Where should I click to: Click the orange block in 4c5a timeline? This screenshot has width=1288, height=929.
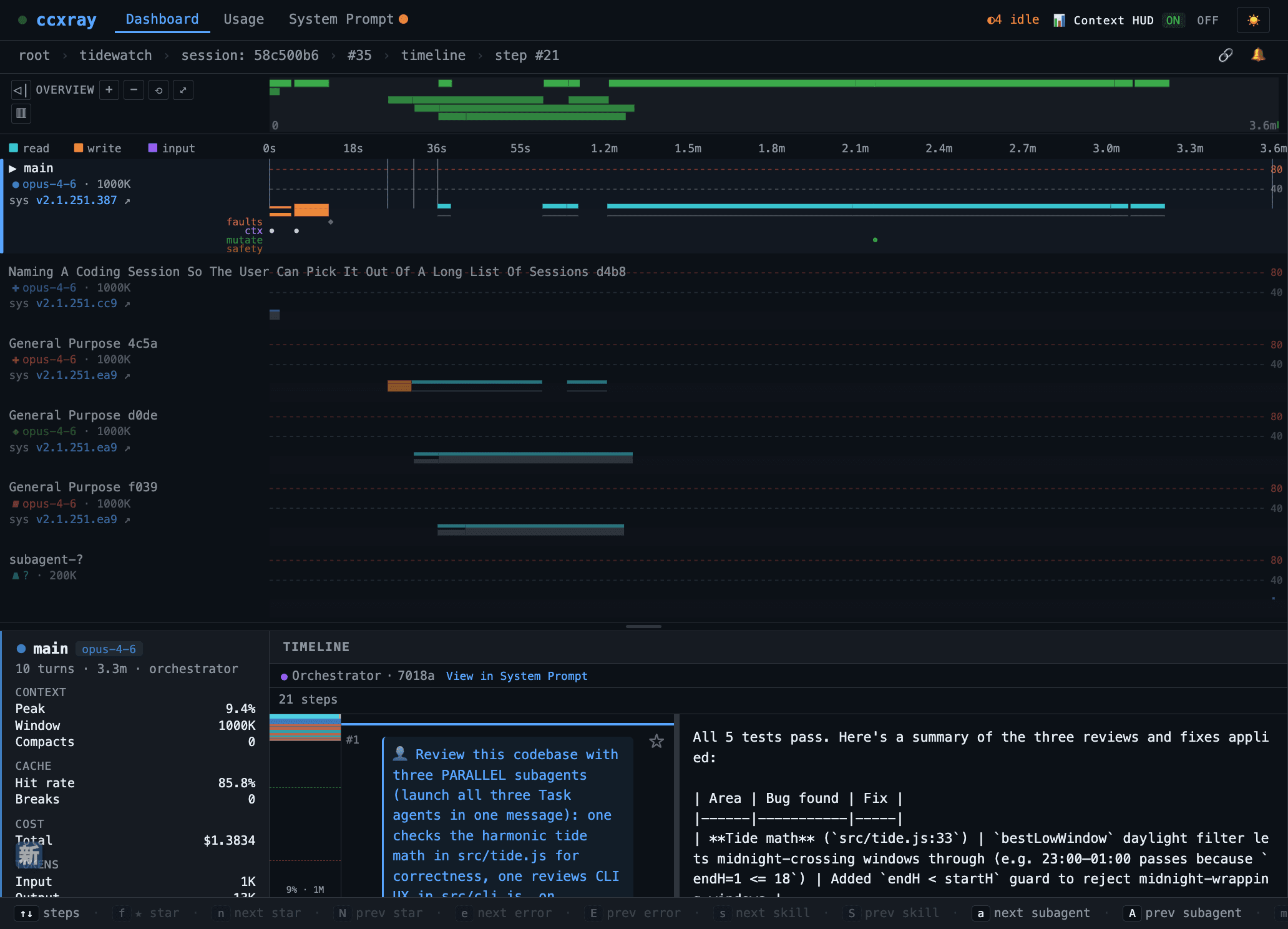(x=399, y=386)
